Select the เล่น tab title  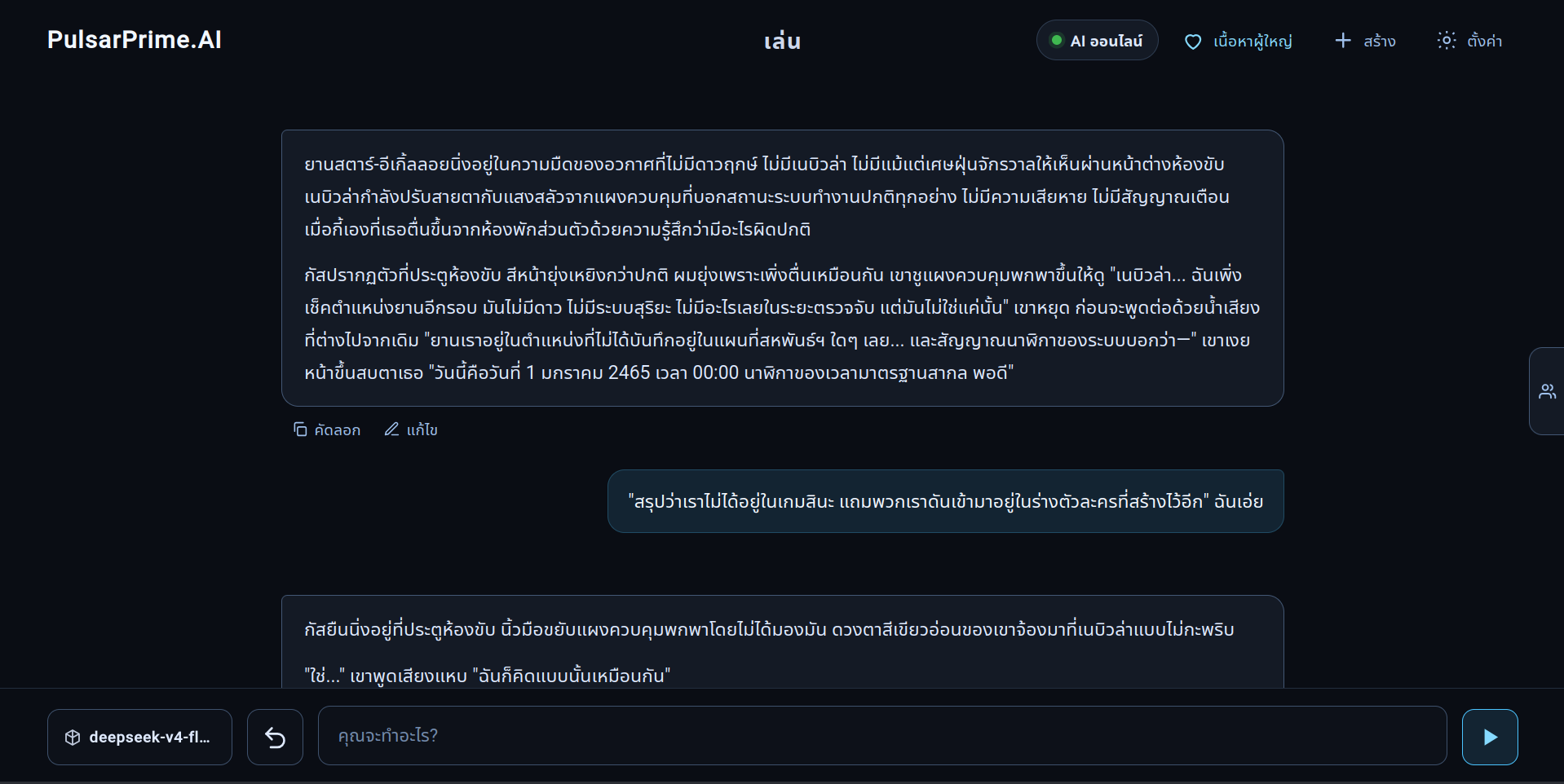(x=782, y=41)
